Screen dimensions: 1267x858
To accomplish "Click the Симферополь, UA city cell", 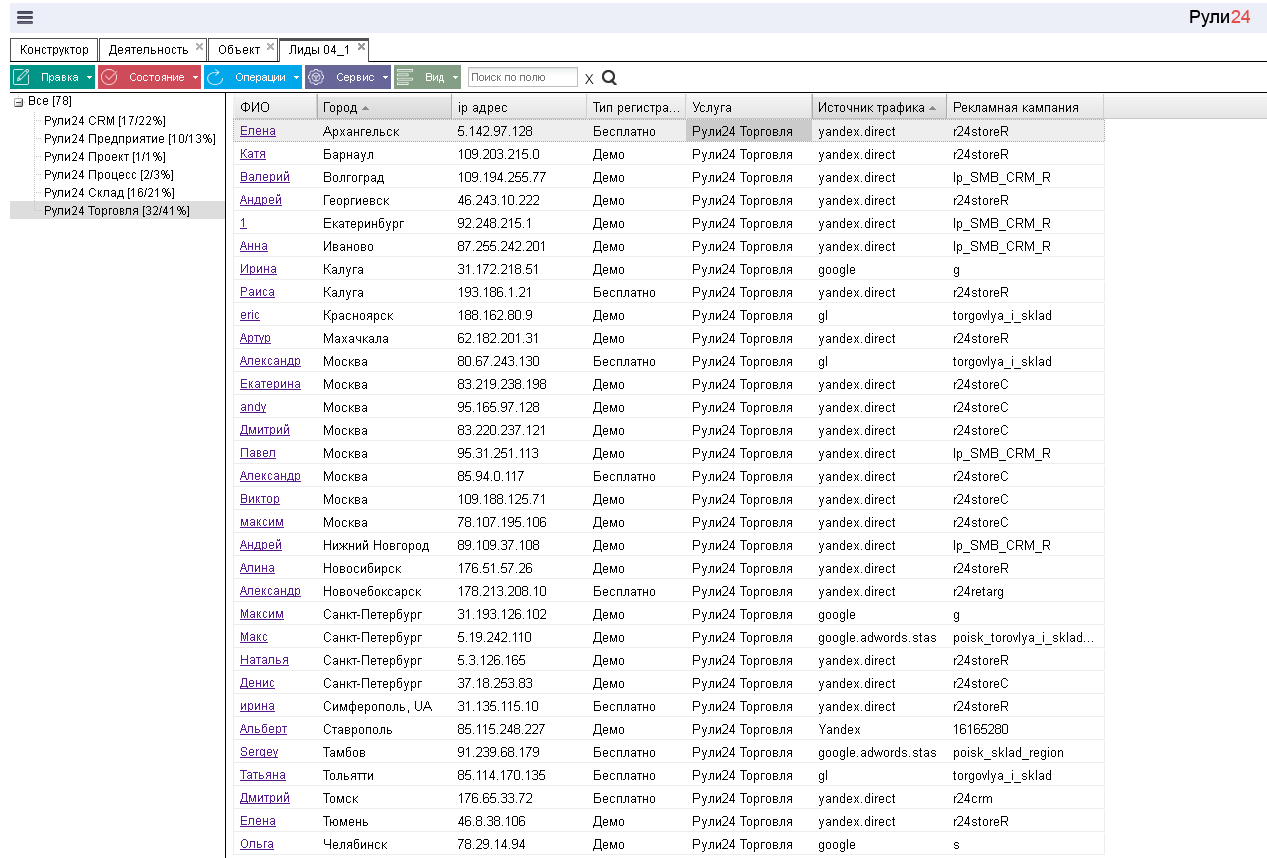I will pos(384,706).
